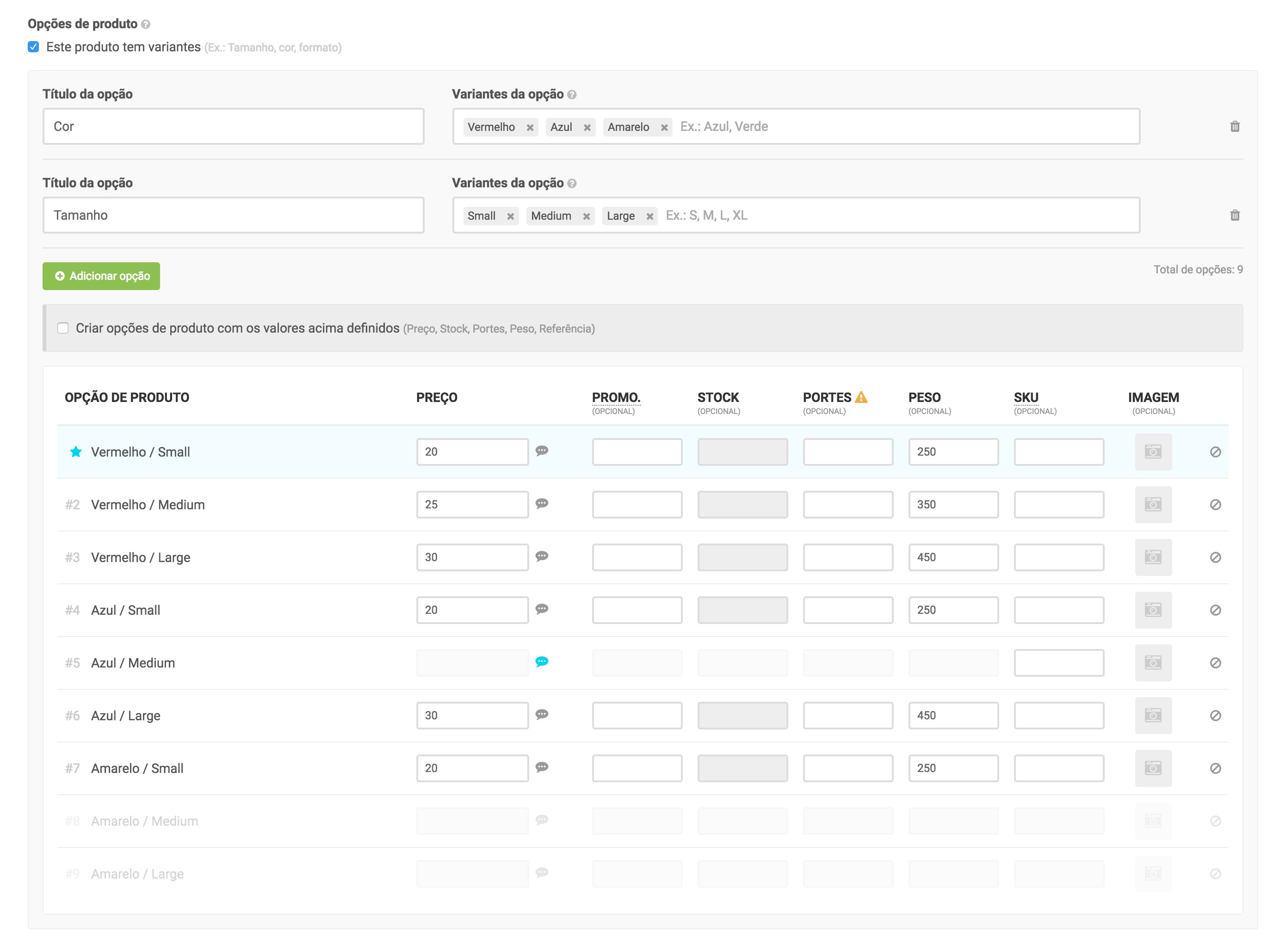Click the SKU column header

point(1026,397)
